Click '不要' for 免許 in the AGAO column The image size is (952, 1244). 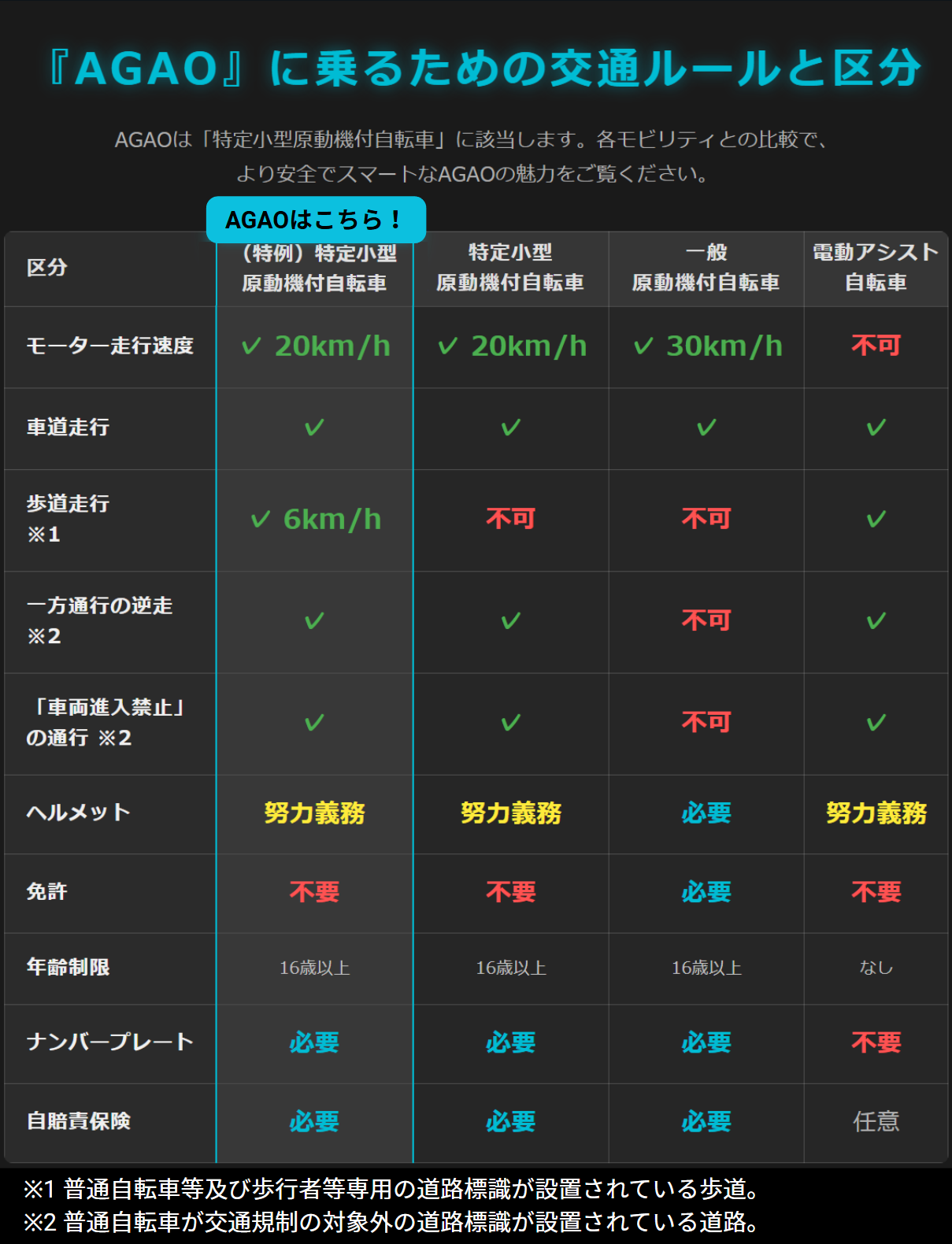[x=315, y=892]
